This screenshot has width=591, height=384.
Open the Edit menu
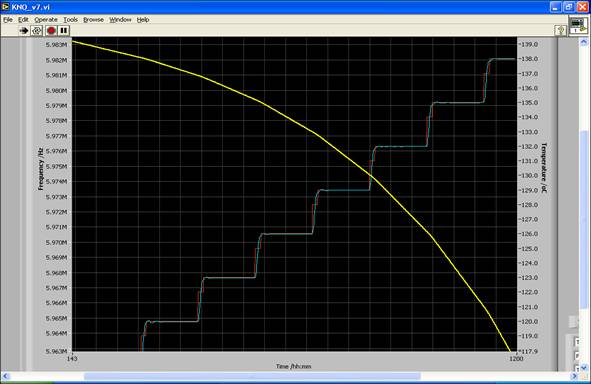(23, 20)
